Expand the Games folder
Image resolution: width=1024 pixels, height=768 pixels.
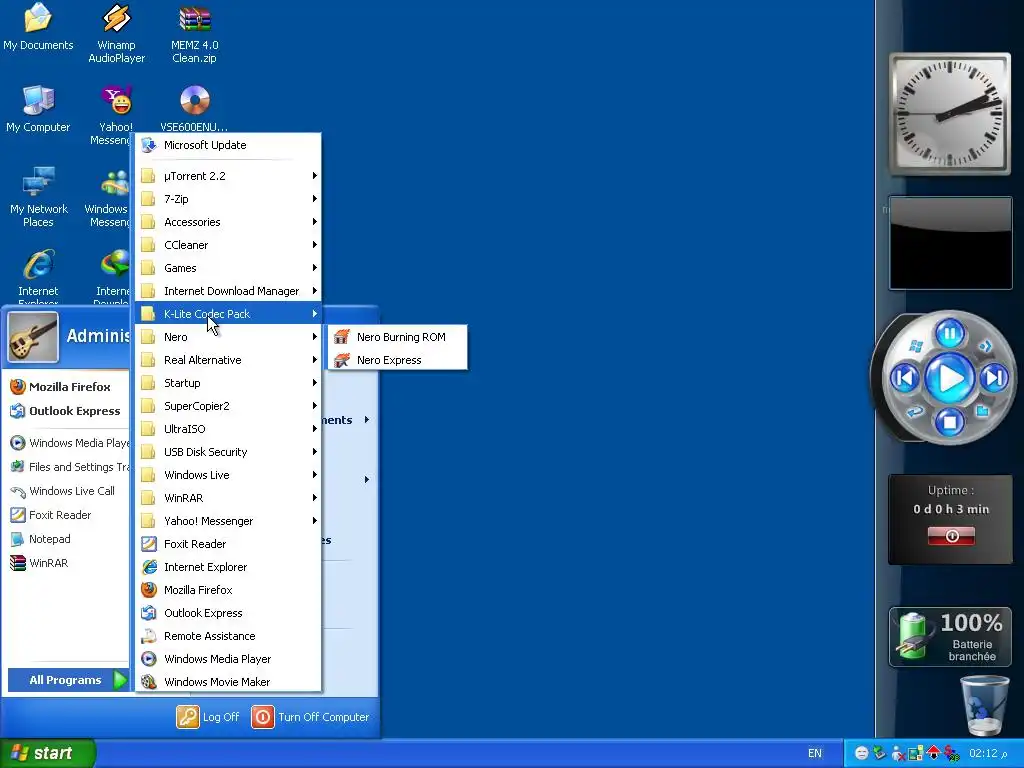pos(229,268)
